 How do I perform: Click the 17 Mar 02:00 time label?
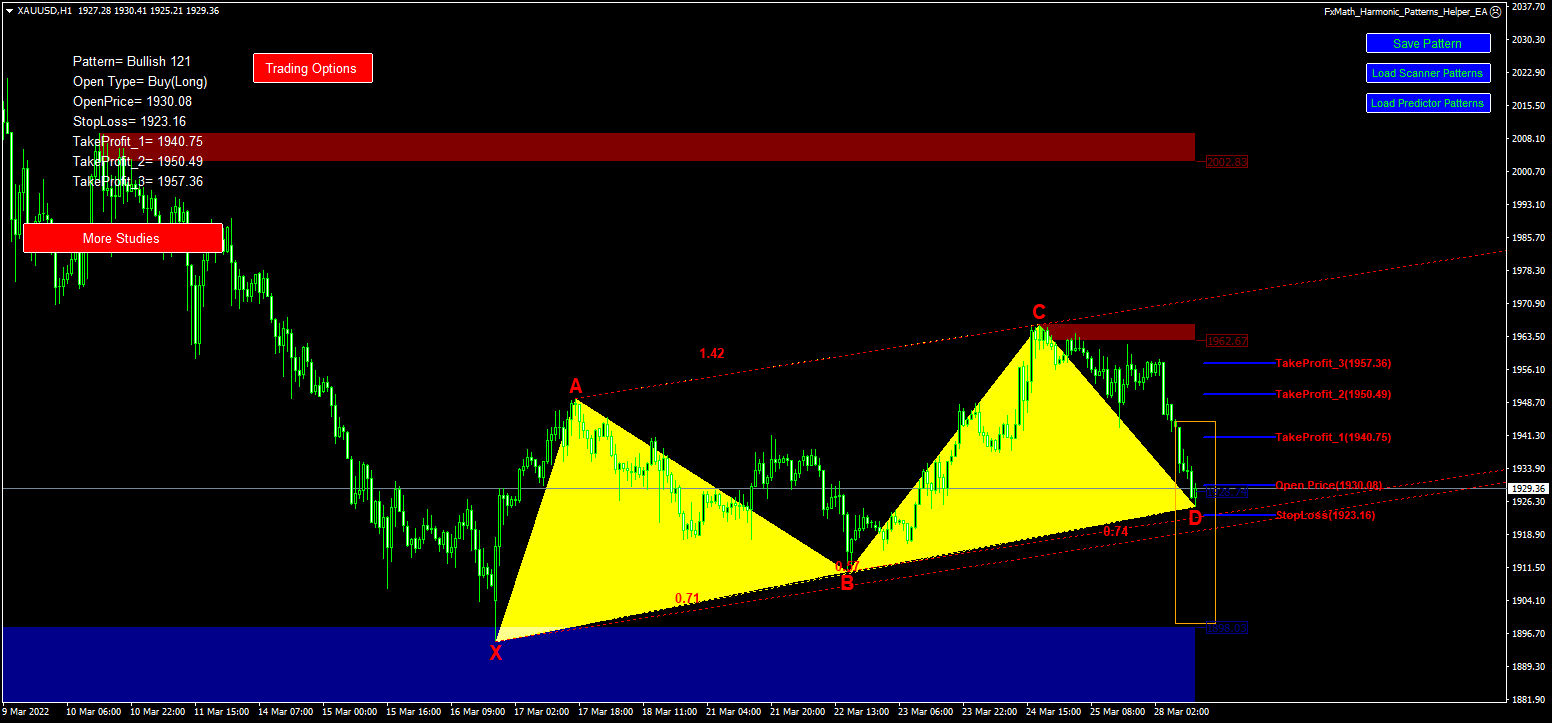(539, 712)
